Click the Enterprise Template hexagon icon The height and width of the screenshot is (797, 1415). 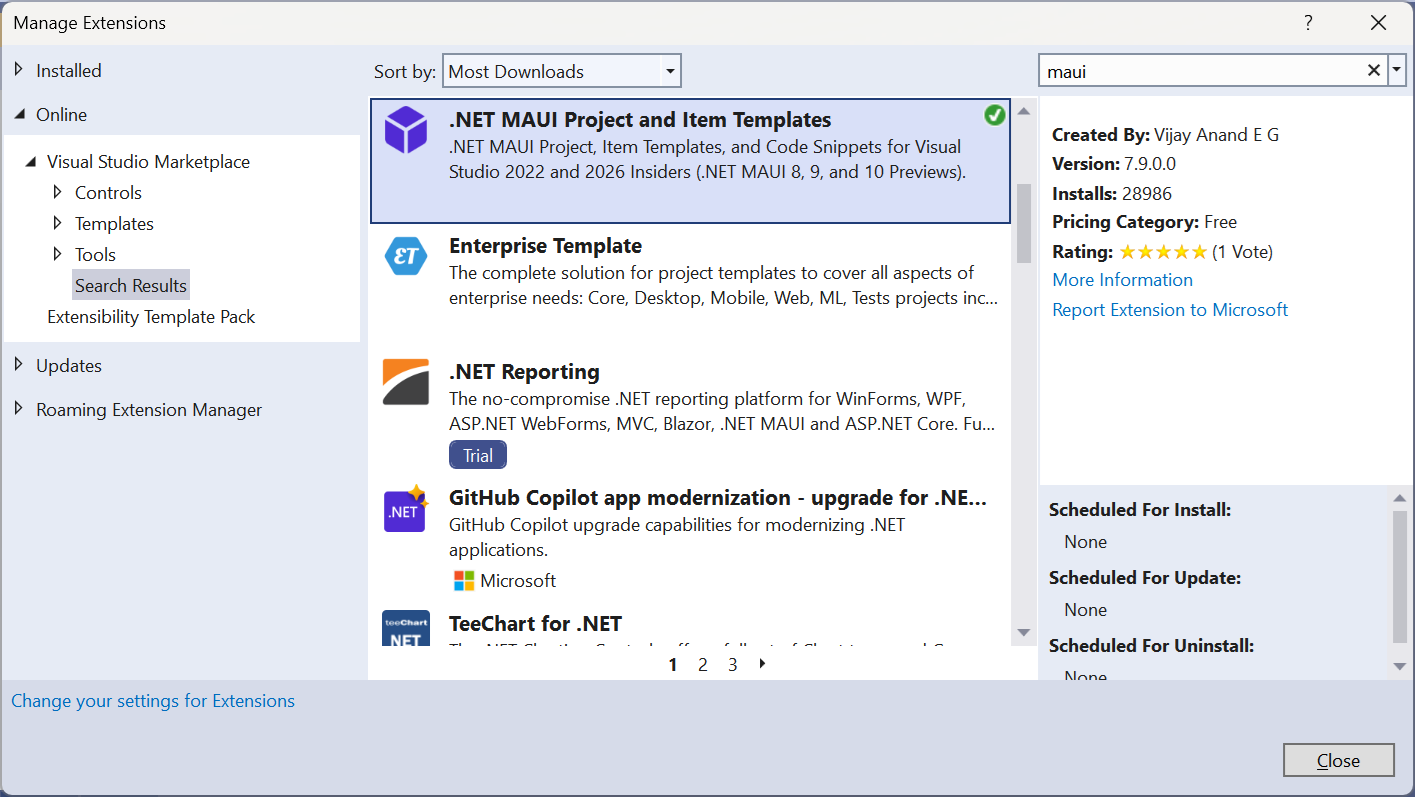(406, 256)
